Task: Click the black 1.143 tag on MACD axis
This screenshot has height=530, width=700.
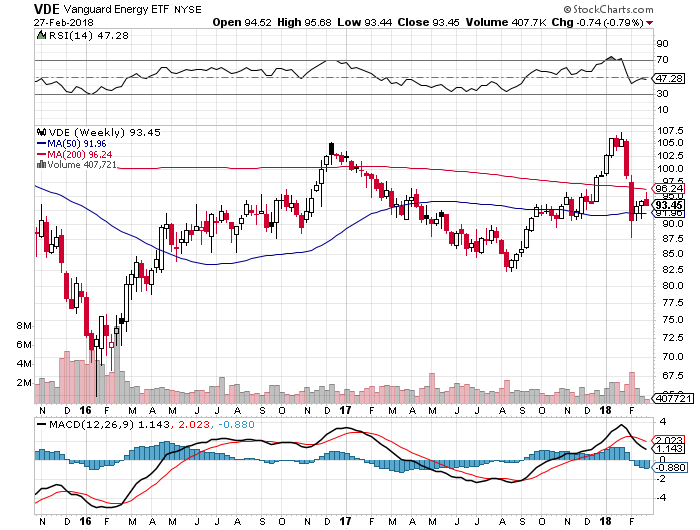Action: click(669, 449)
